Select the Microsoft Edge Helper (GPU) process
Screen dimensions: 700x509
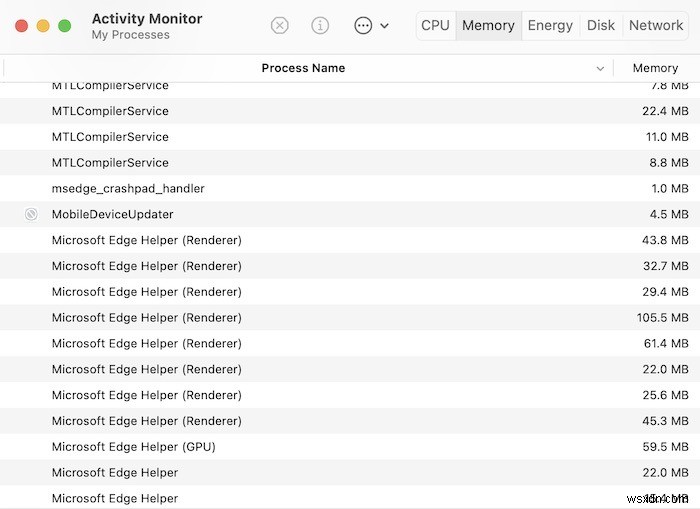click(x=350, y=447)
